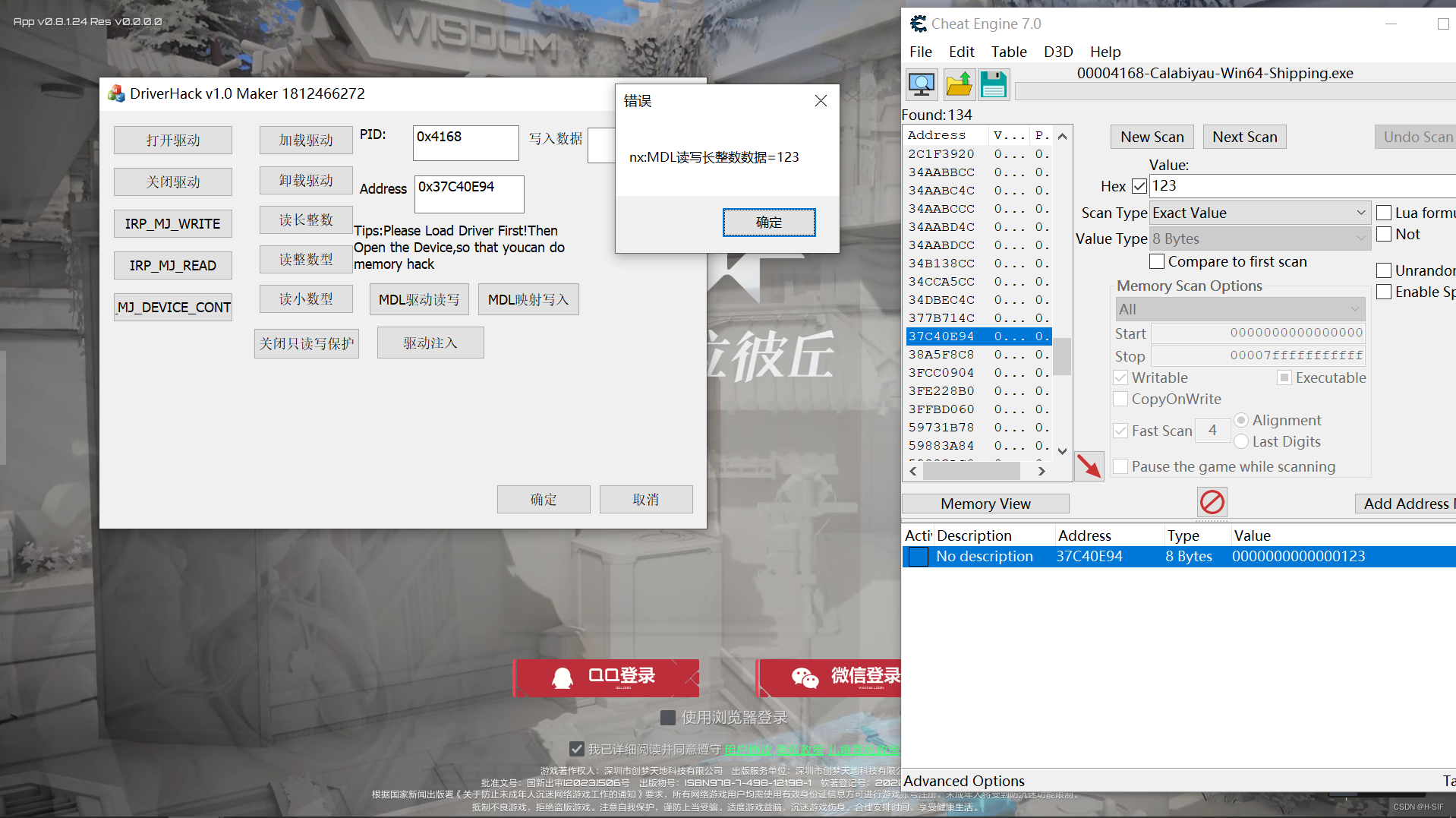Screen dimensions: 1456x818
Task: Open the Help menu
Action: click(1105, 52)
